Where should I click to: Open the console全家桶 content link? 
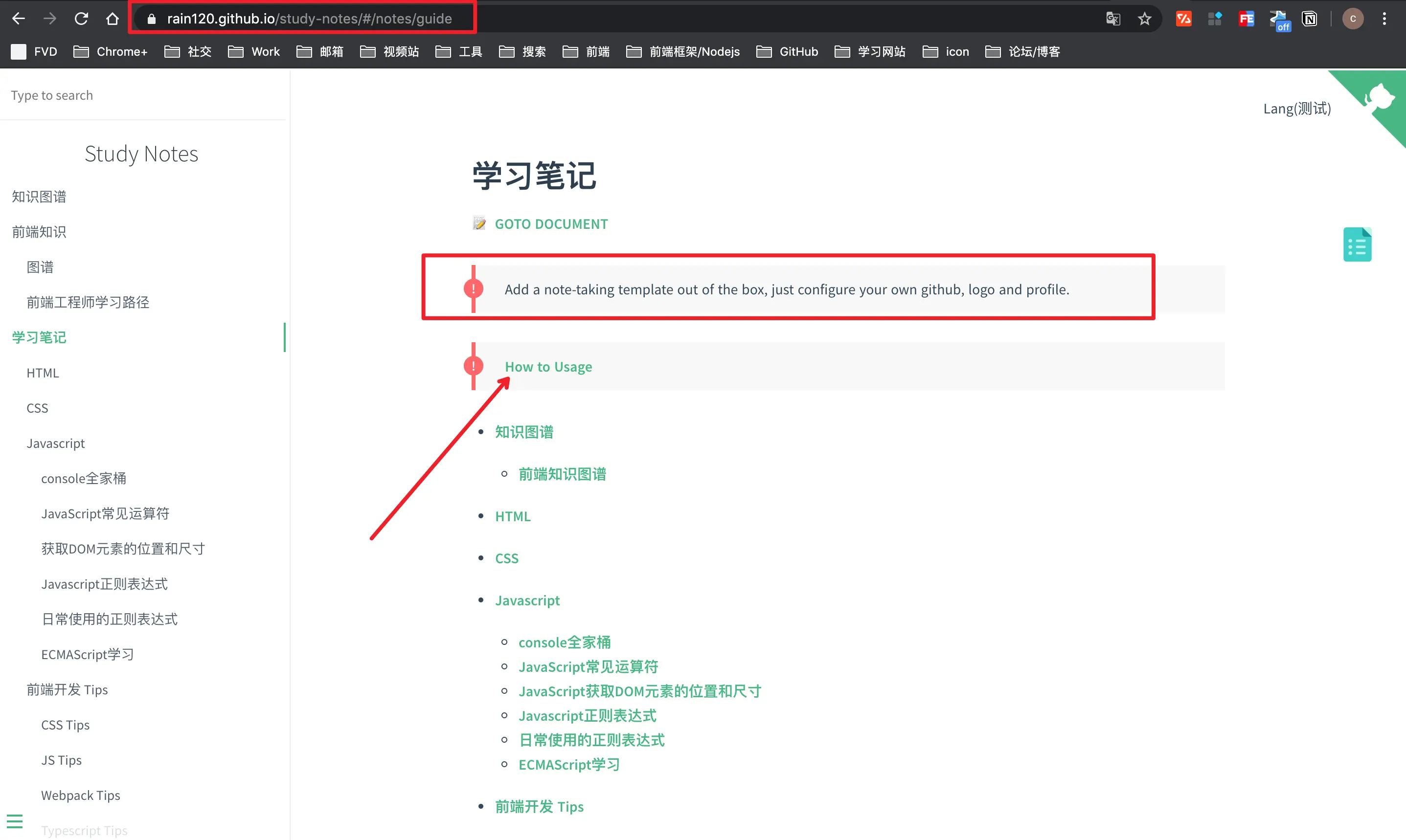tap(564, 642)
